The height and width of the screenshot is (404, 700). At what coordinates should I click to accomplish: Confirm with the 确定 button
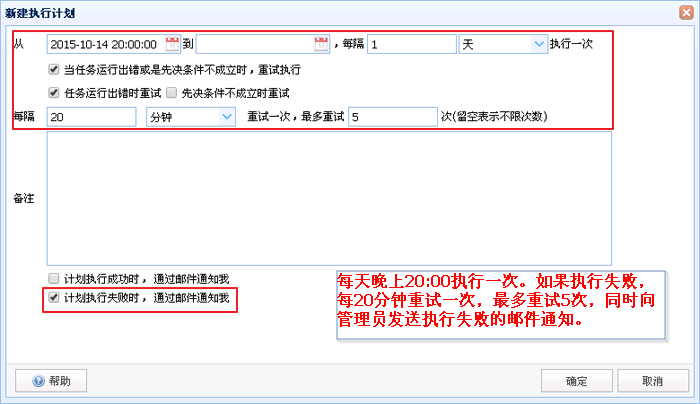point(577,381)
